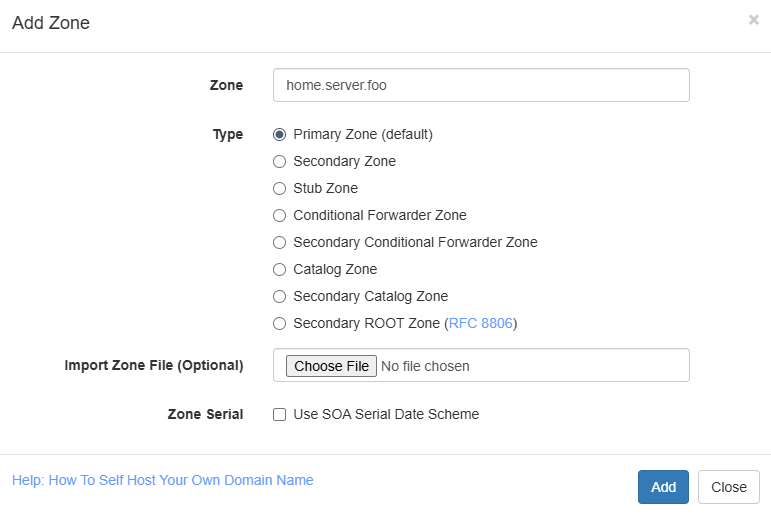
Task: Click the 'Import Zone File (Optional)' label
Action: click(154, 365)
